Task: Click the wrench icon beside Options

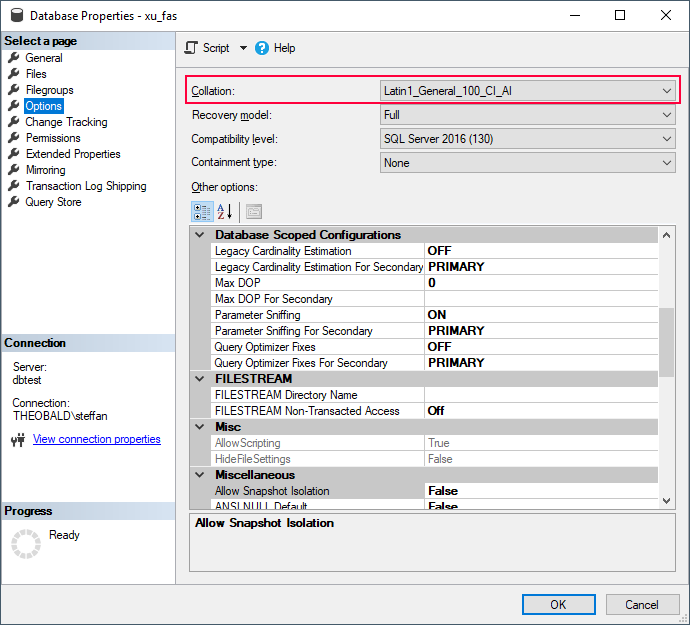Action: (x=14, y=106)
